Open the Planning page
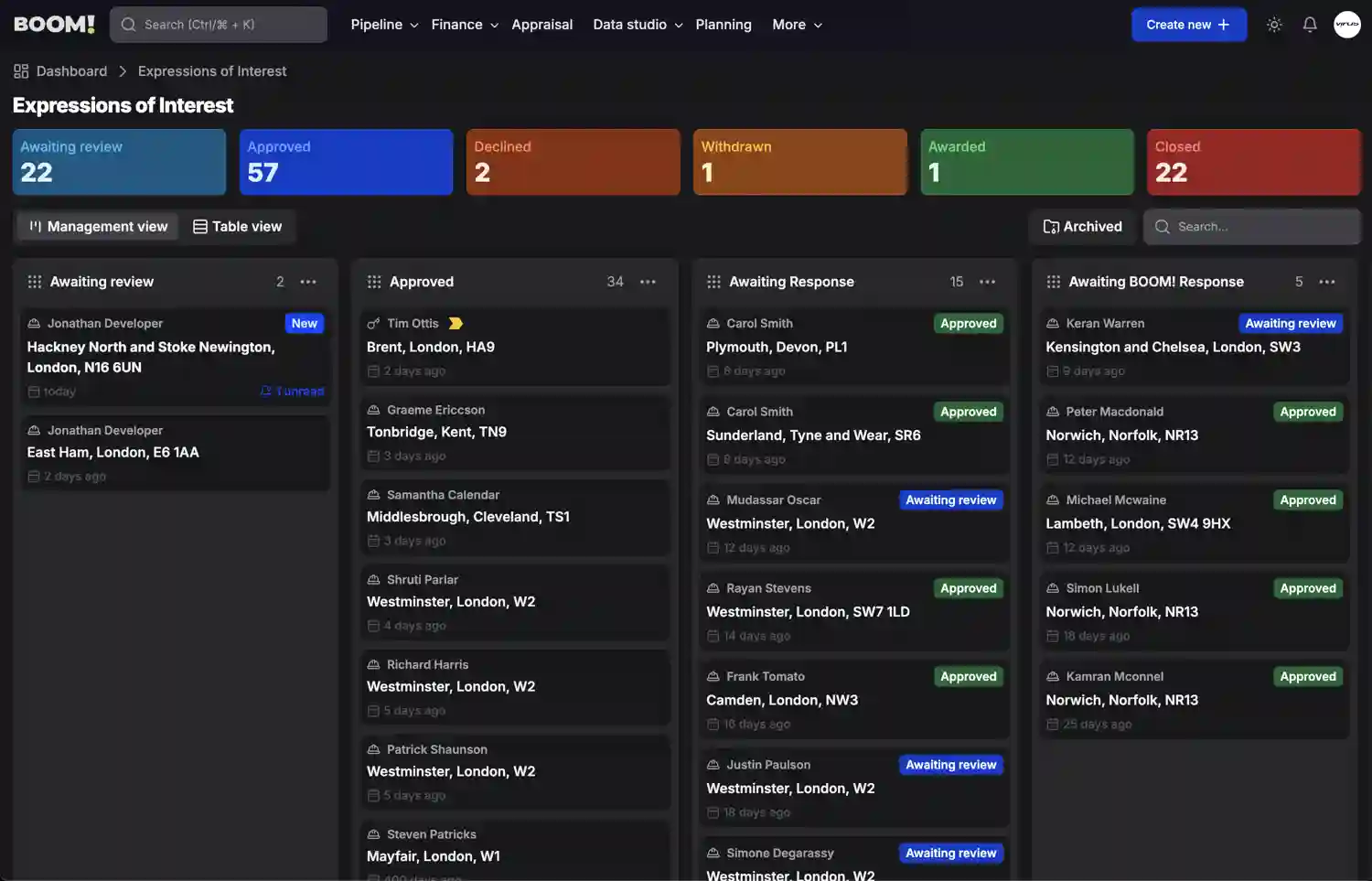This screenshot has width=1372, height=881. [x=724, y=25]
